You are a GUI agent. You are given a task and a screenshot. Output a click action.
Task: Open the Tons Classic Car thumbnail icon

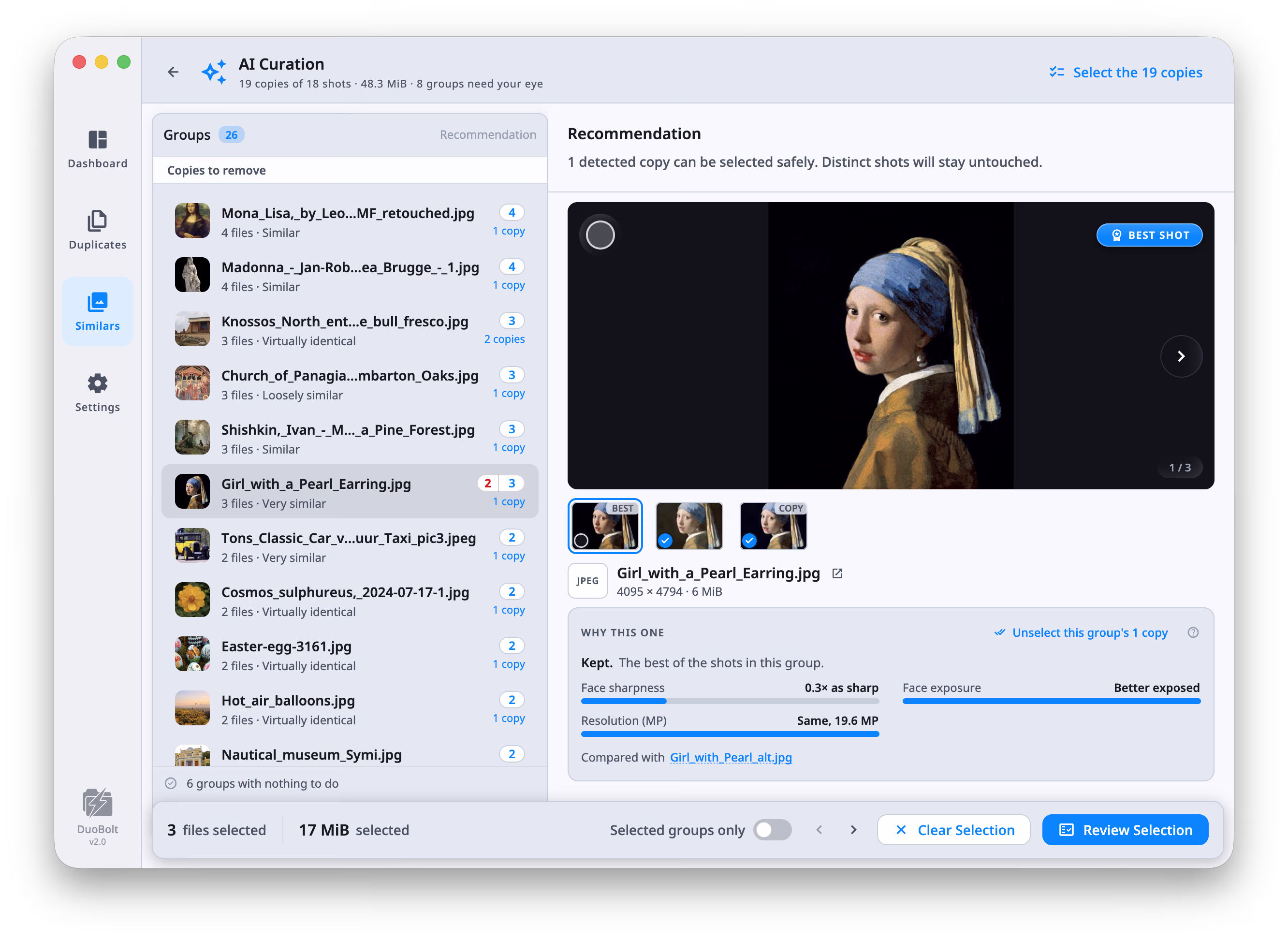[x=192, y=545]
